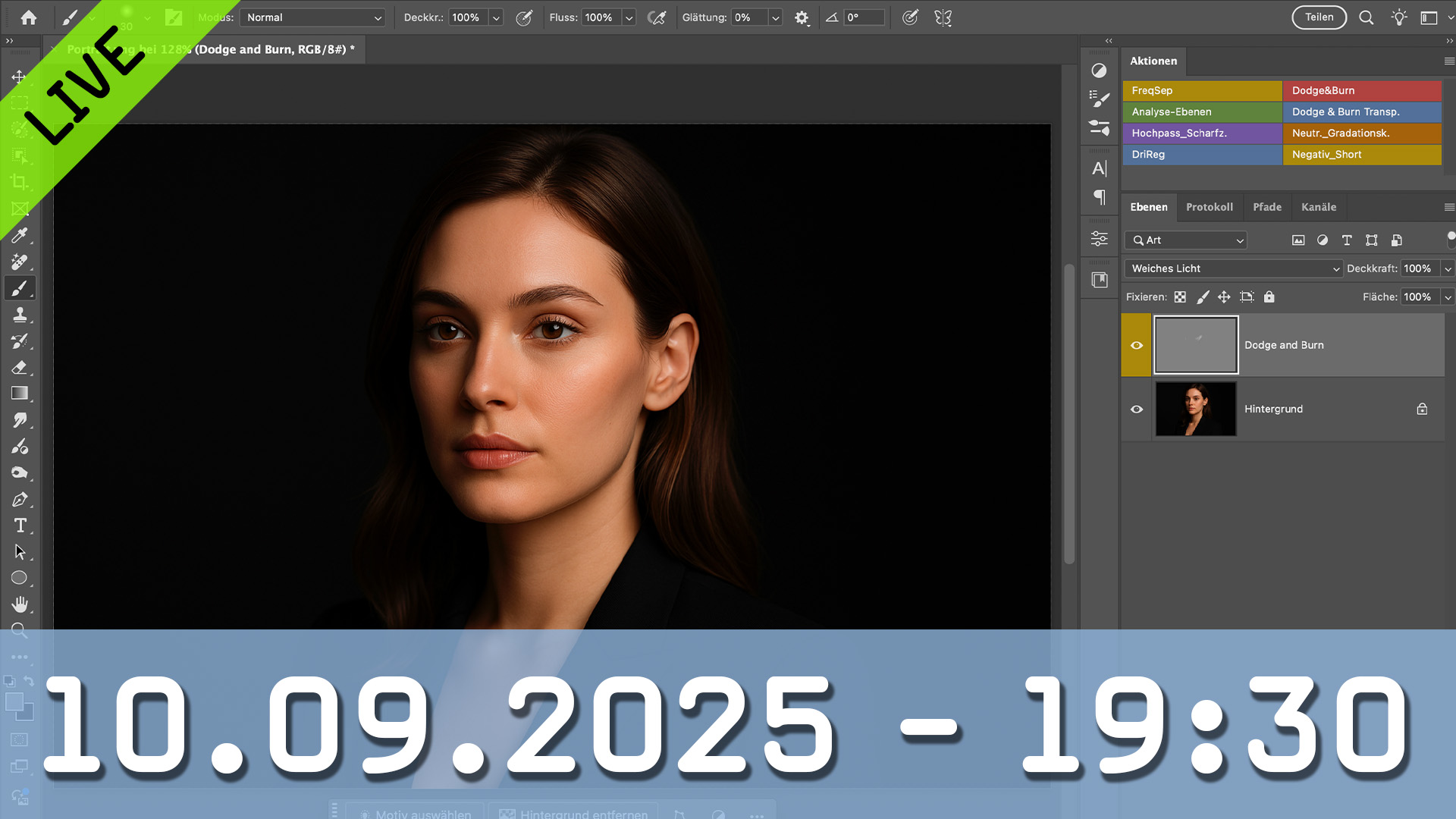Toggle lock transparent pixels

pos(1180,297)
